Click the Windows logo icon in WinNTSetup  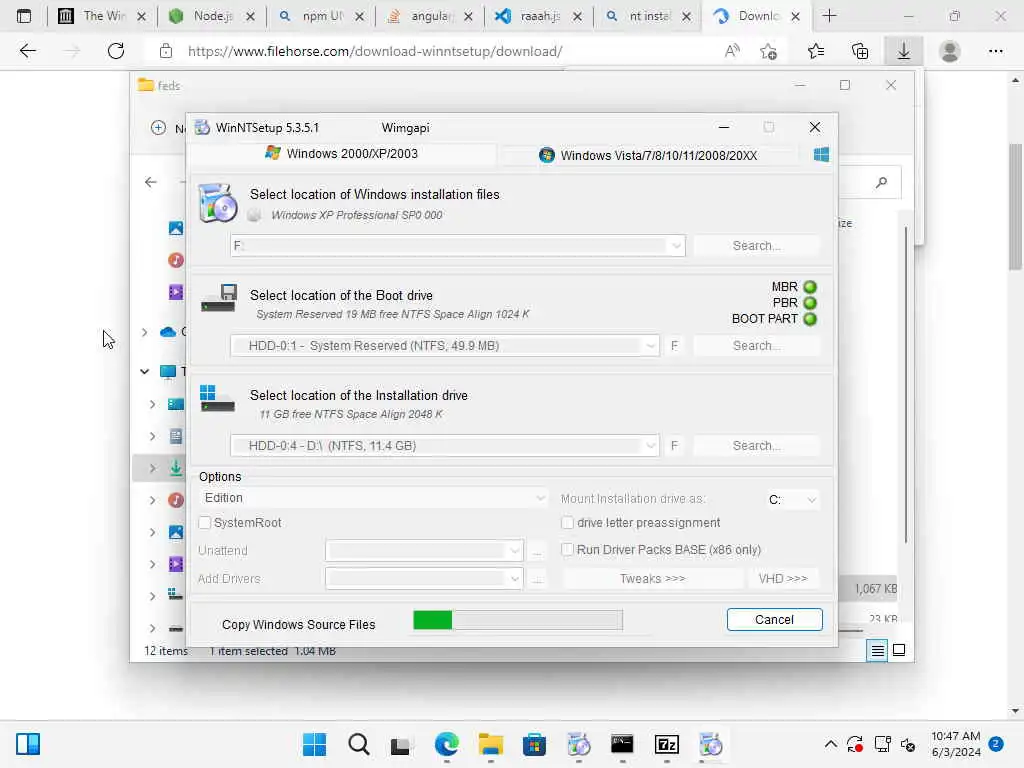coord(821,155)
